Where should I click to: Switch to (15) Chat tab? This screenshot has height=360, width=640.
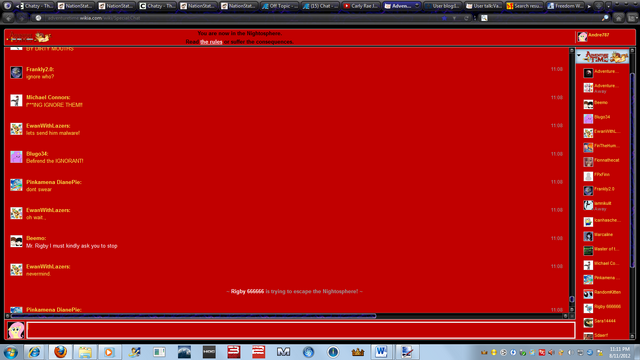[321, 6]
